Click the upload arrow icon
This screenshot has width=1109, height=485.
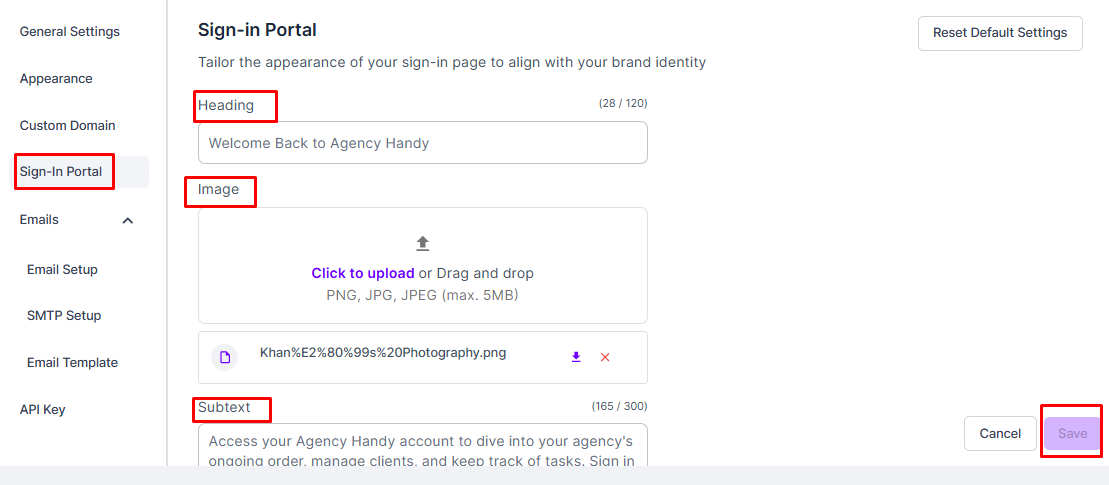pos(422,243)
